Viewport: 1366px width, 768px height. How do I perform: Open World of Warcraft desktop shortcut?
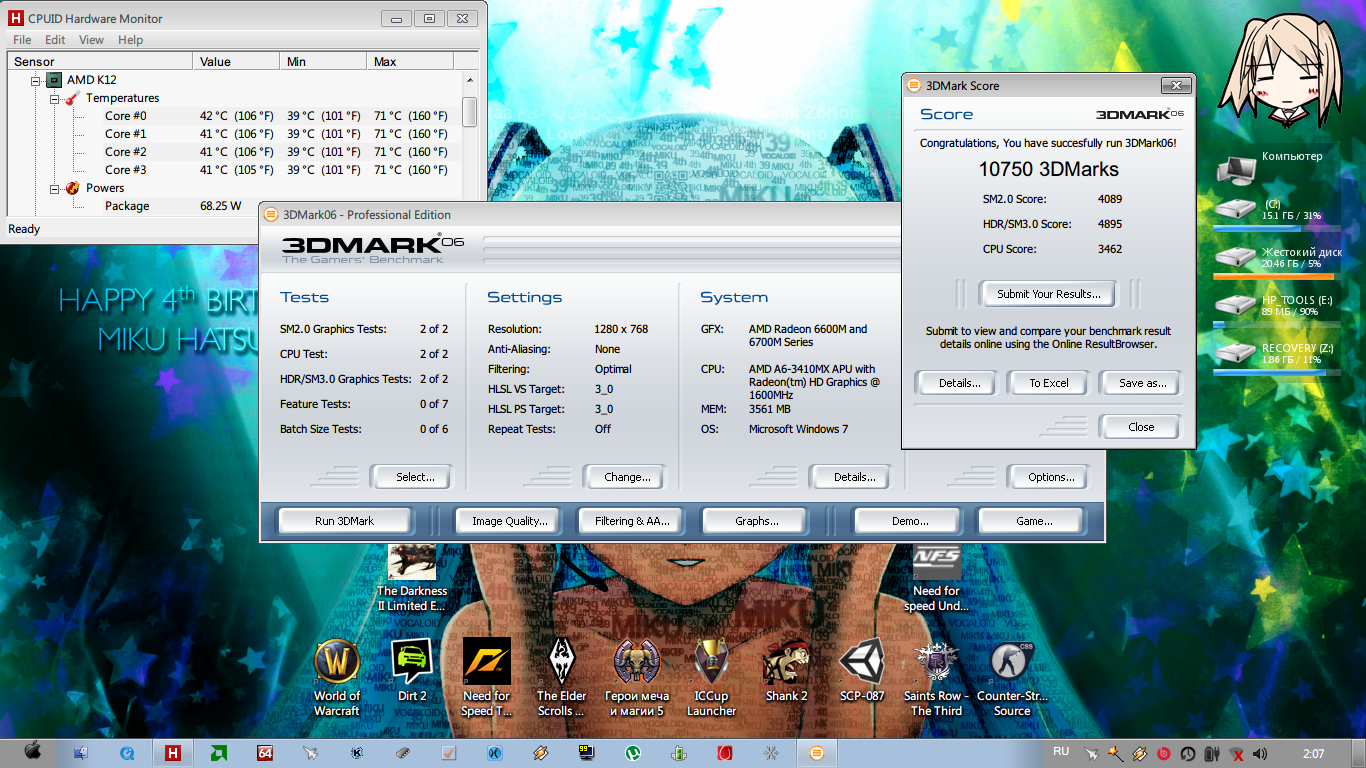click(337, 677)
